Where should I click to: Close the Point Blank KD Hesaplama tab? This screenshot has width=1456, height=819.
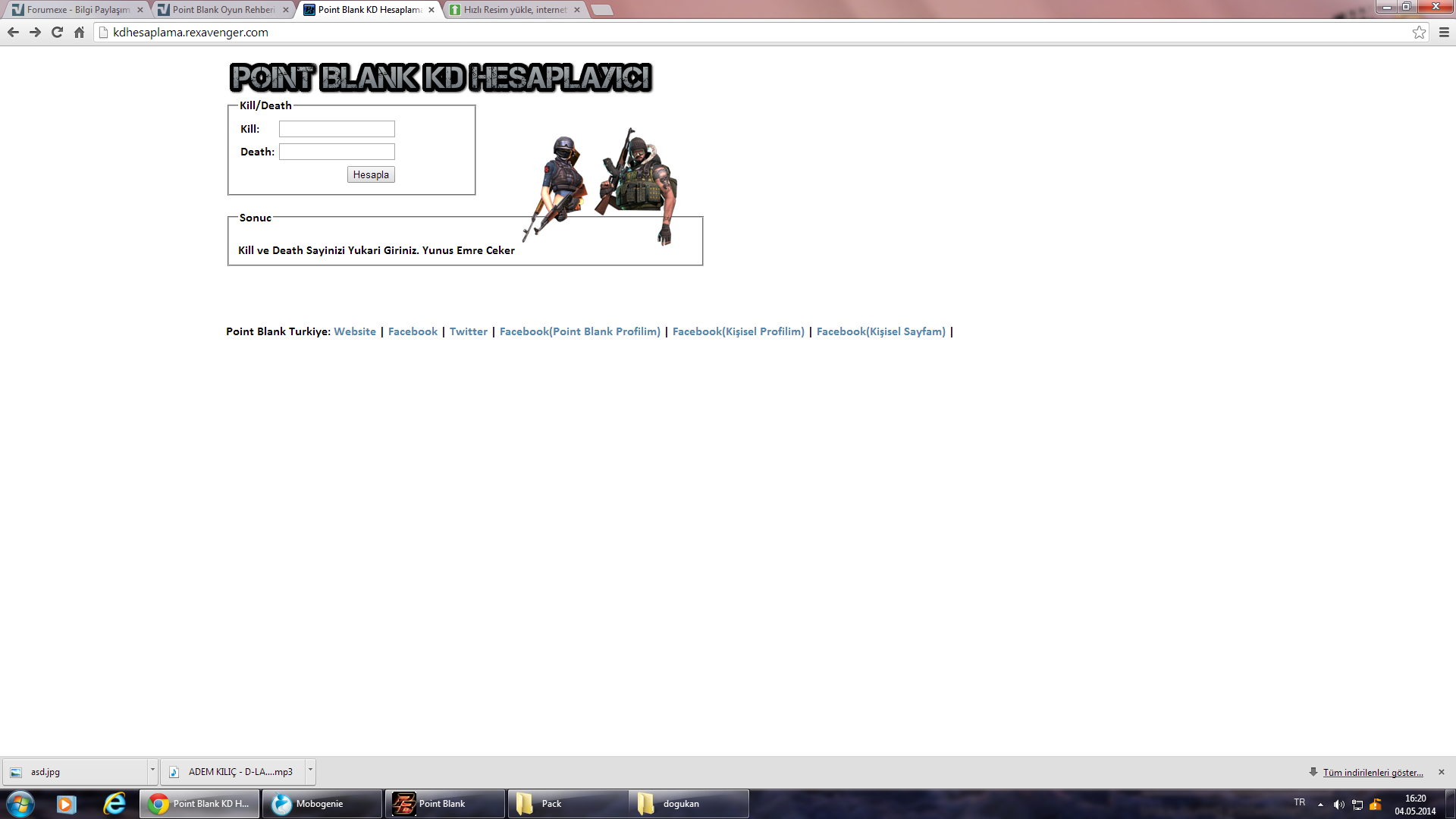point(431,10)
